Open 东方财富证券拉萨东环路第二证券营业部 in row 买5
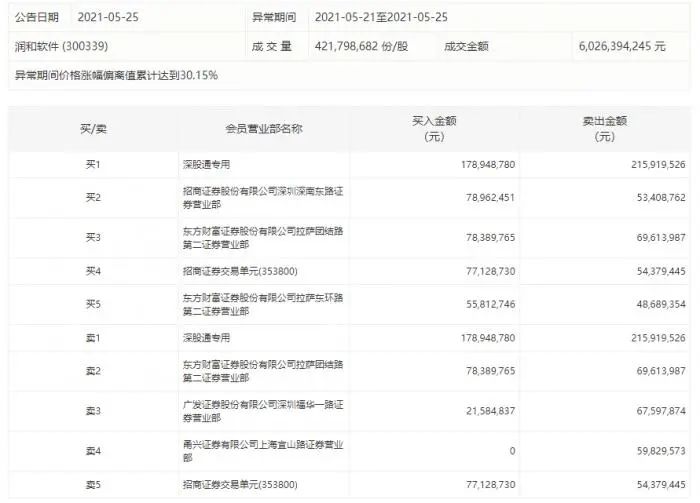700x503 pixels. tap(263, 304)
